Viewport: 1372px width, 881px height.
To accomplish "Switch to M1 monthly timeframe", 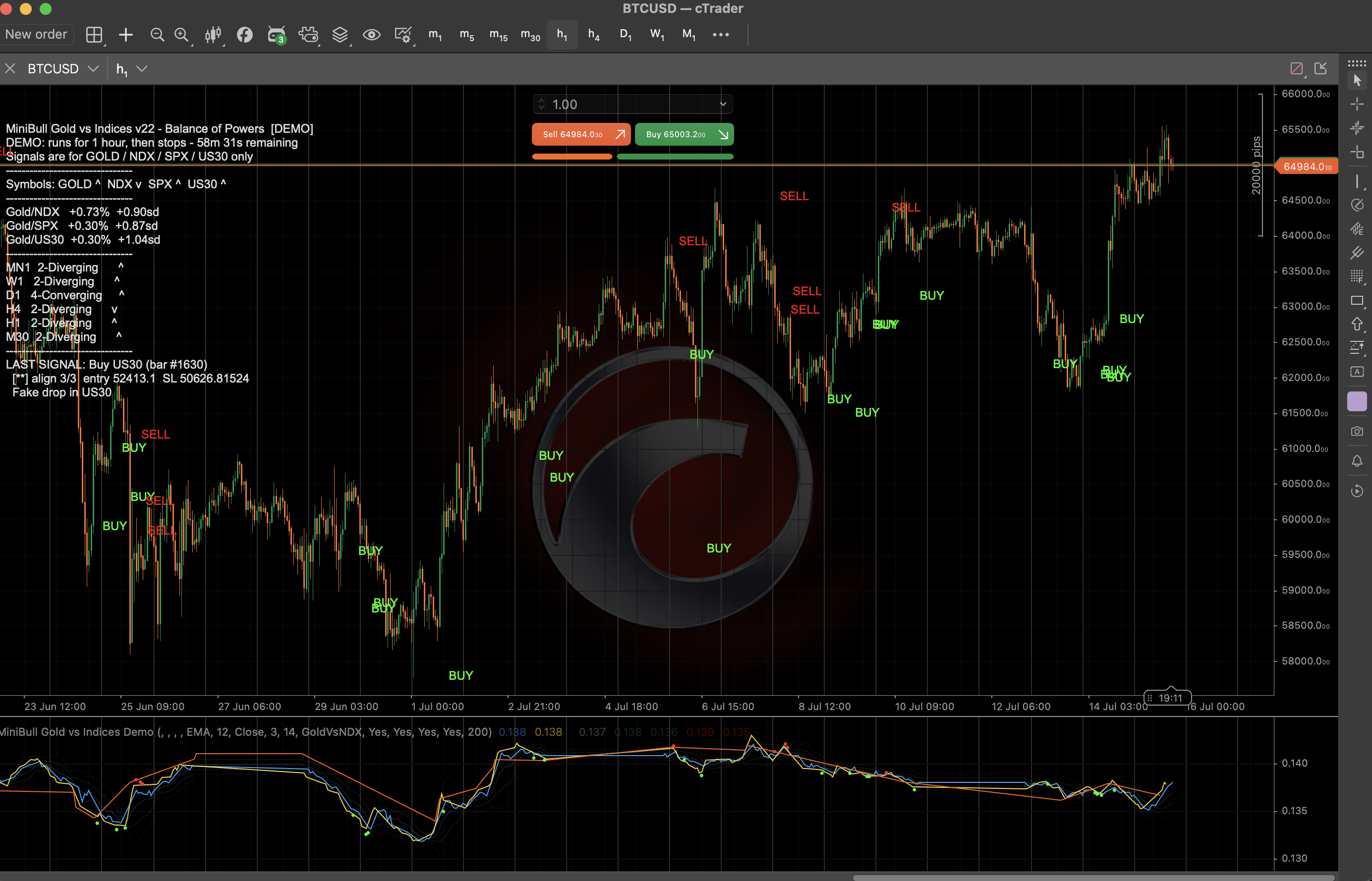I will (x=689, y=35).
